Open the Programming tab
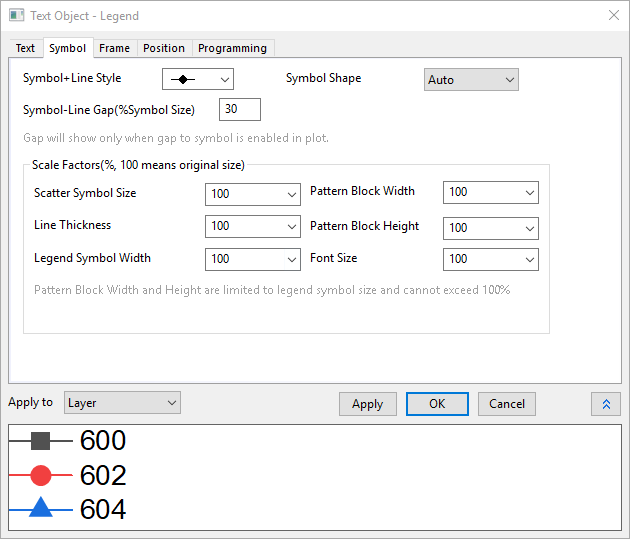The image size is (630, 539). click(232, 48)
